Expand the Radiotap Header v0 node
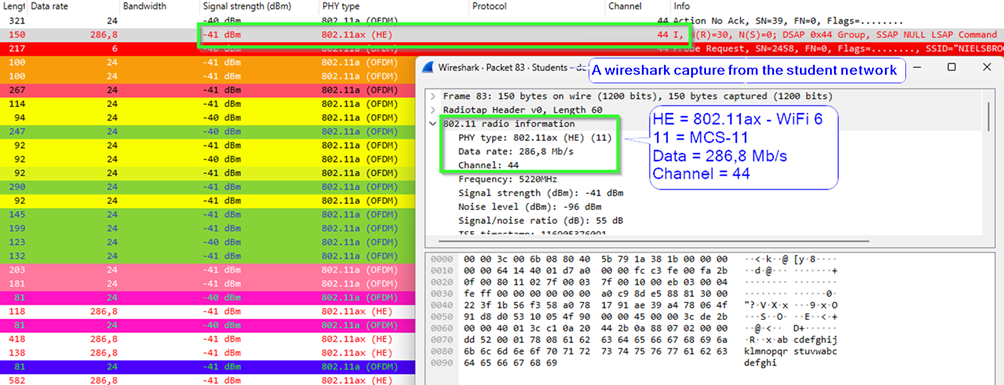 433,110
